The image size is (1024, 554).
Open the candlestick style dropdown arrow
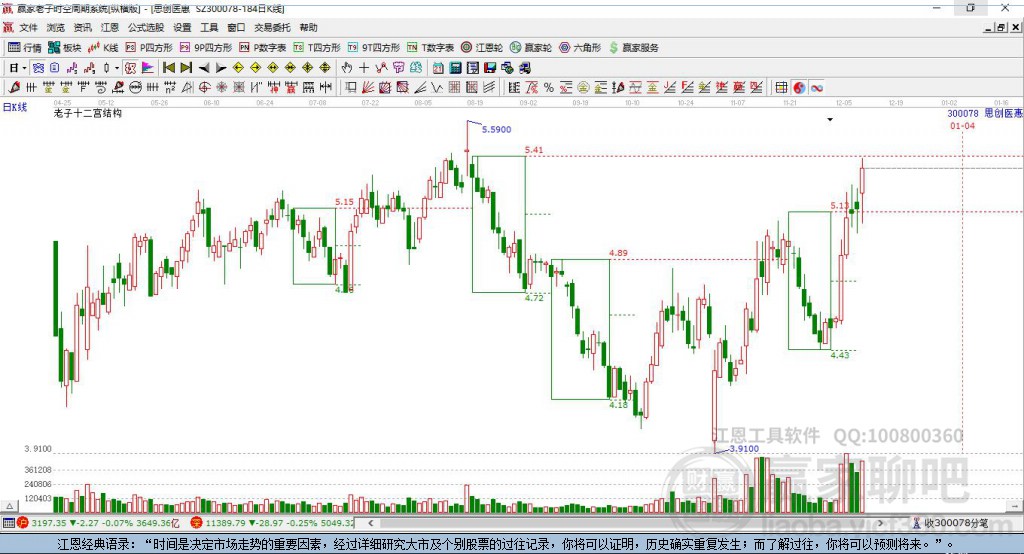(x=117, y=68)
